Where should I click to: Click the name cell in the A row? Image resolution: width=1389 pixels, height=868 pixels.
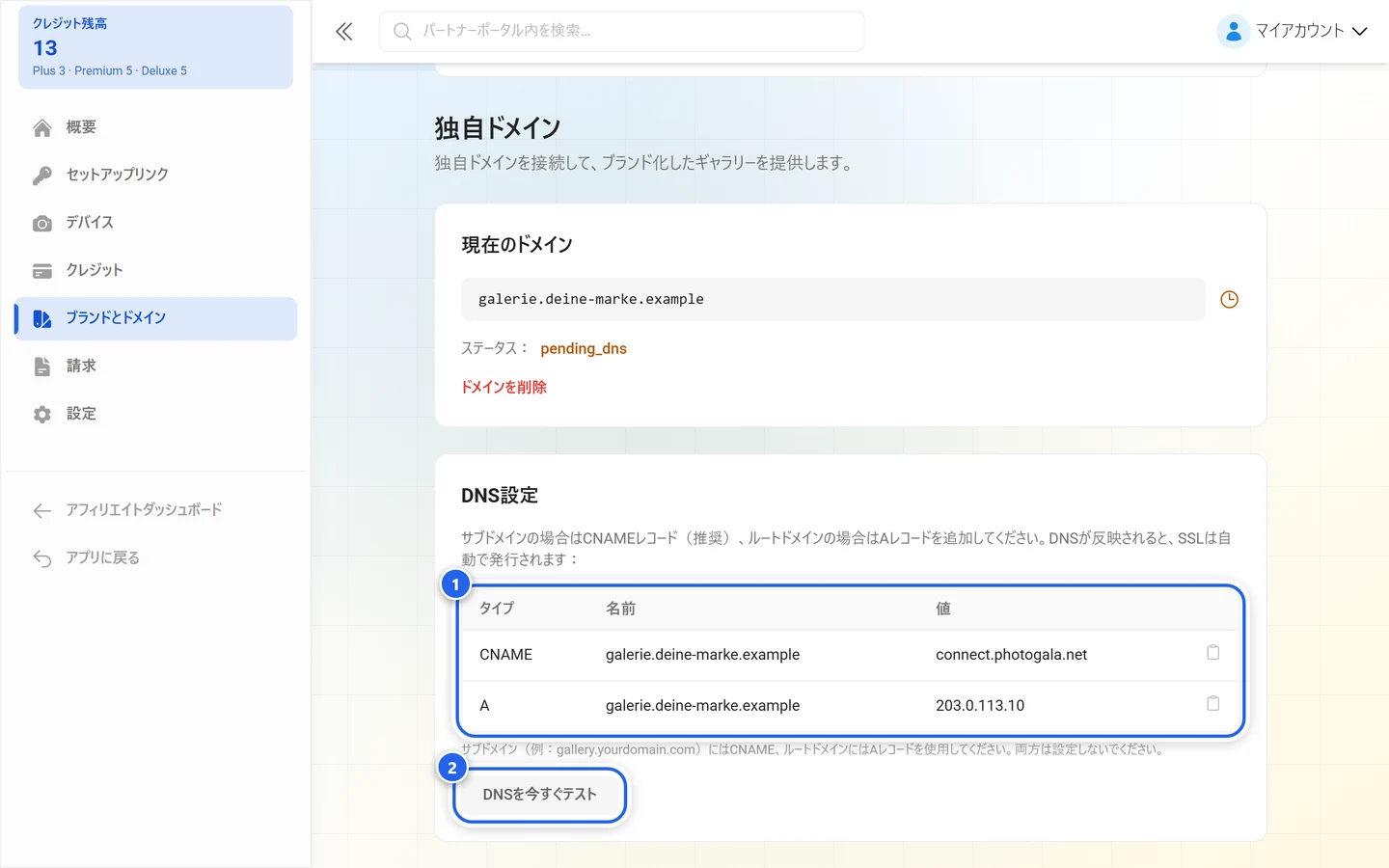(702, 705)
